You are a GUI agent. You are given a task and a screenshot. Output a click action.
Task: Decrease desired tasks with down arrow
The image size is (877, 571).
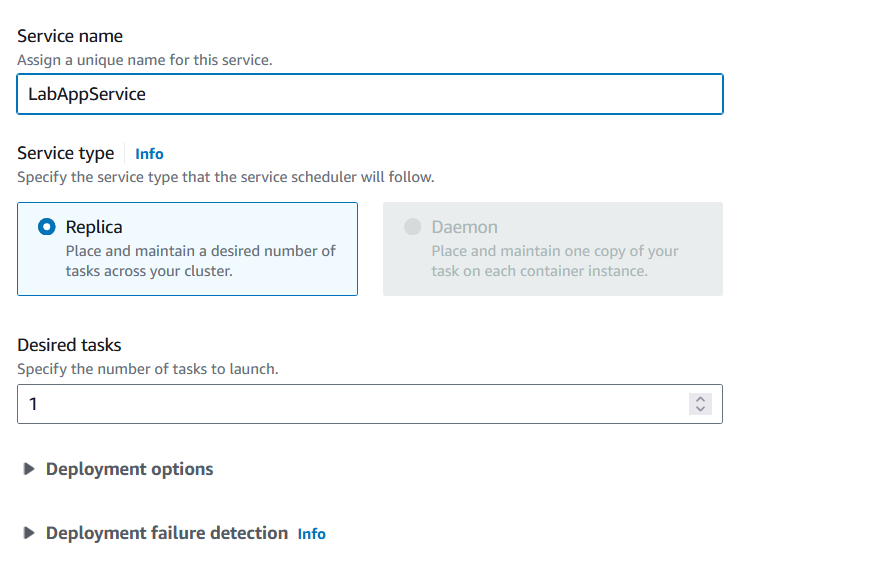pyautogui.click(x=700, y=409)
